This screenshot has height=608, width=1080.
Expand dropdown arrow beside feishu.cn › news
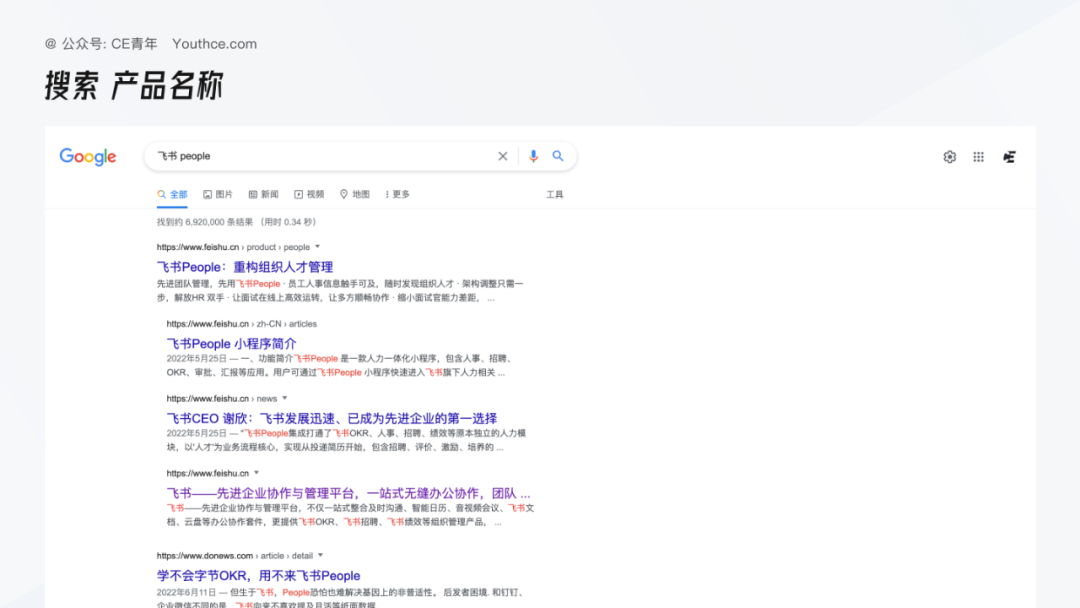pos(284,398)
